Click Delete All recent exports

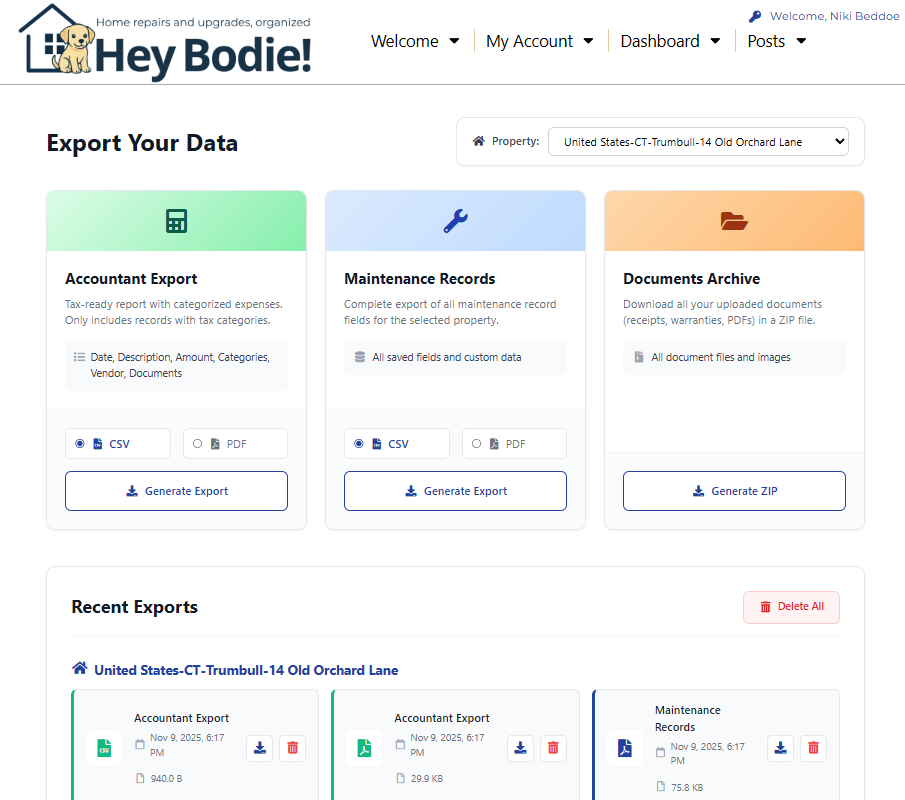791,607
